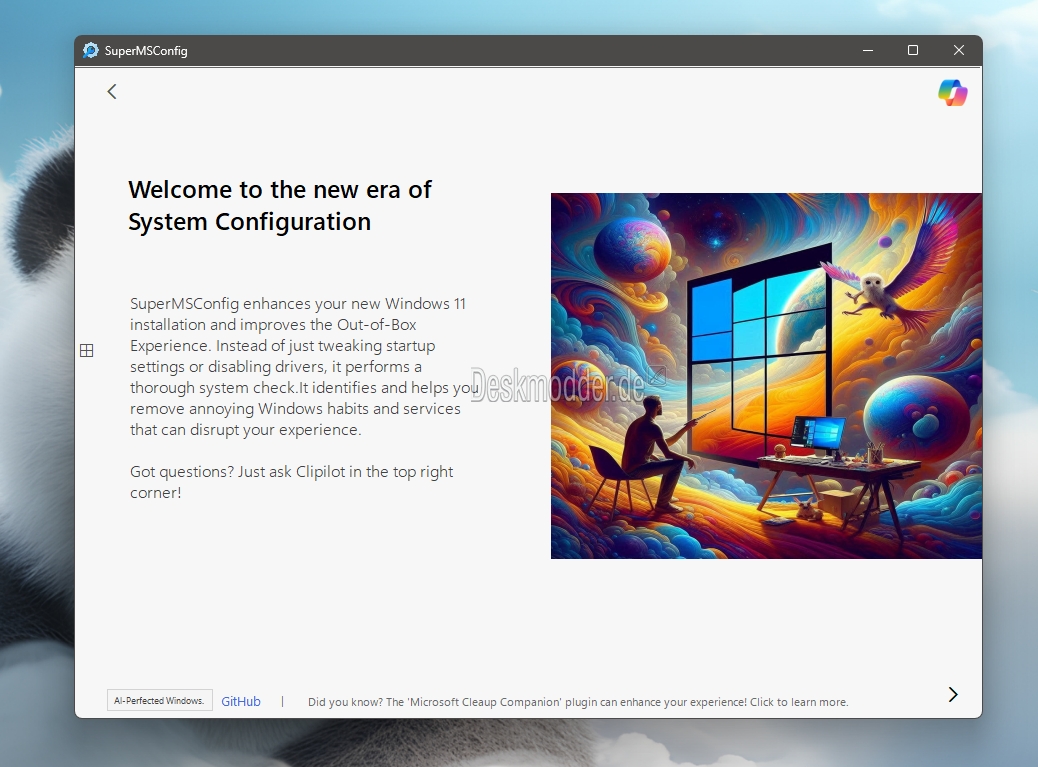Click the 'Did you know?' plugin tip
The height and width of the screenshot is (767, 1038).
pos(578,702)
